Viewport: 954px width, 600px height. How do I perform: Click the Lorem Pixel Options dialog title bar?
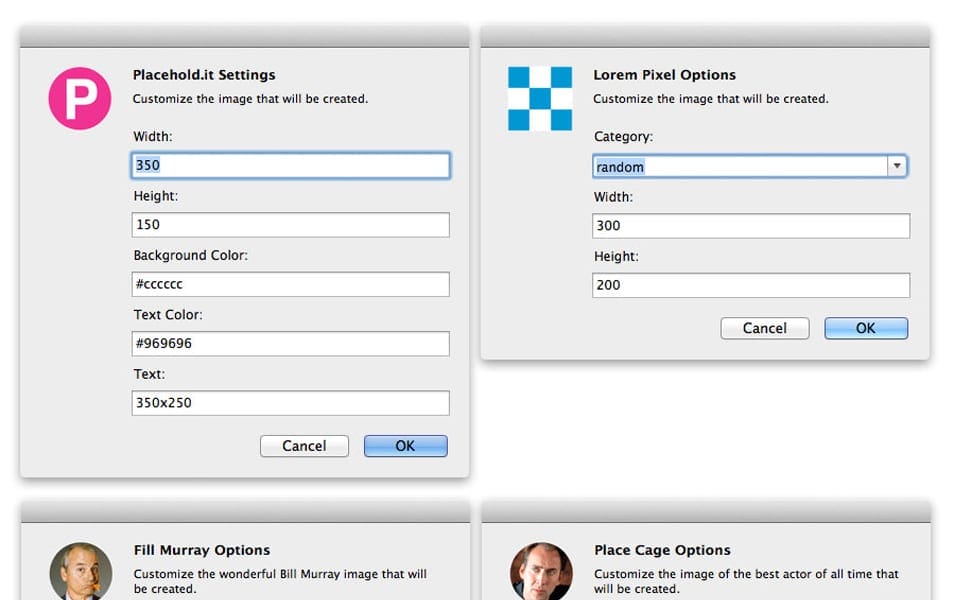tap(705, 37)
